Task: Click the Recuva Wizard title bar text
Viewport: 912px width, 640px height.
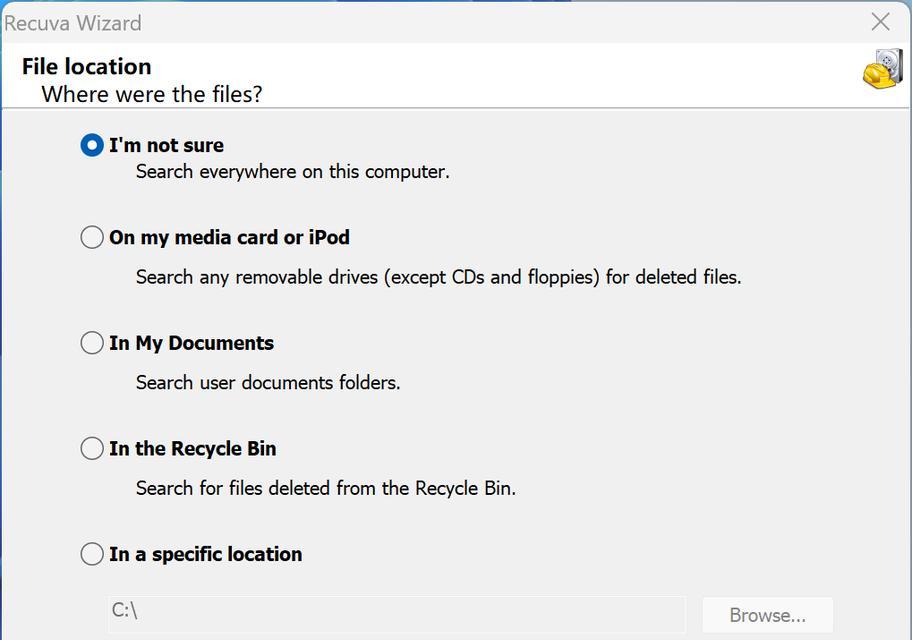Action: click(73, 23)
